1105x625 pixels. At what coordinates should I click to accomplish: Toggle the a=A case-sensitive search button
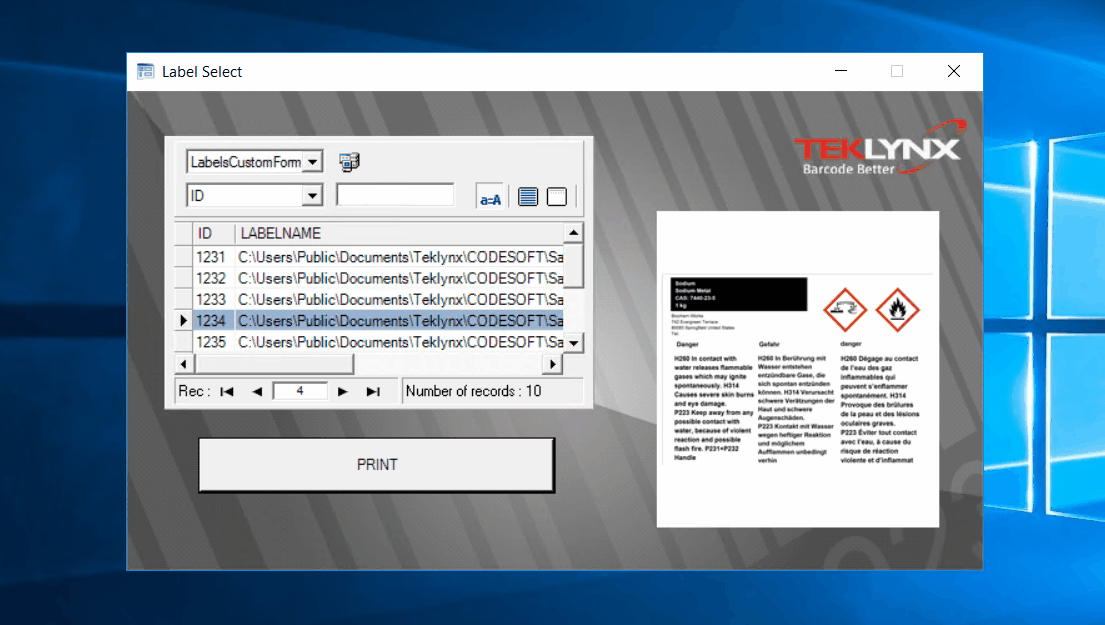pos(490,197)
